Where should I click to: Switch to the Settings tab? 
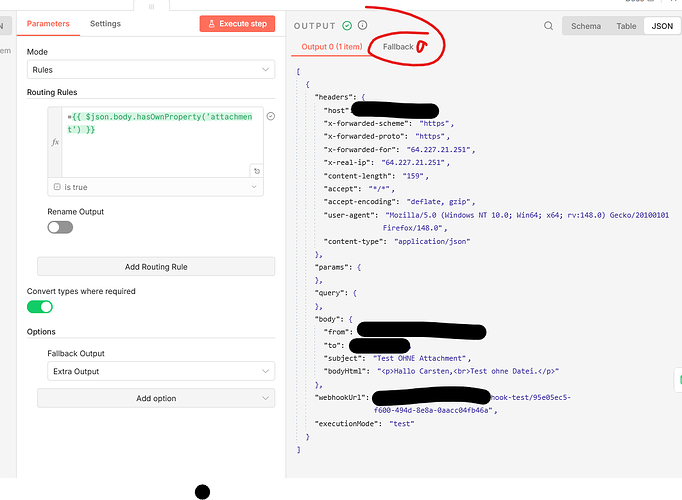click(105, 23)
